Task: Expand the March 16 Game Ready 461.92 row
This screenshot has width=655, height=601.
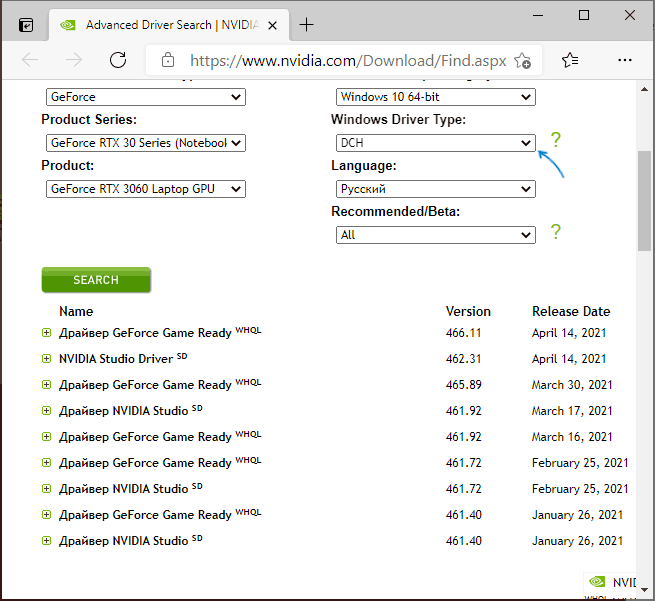Action: pos(46,437)
